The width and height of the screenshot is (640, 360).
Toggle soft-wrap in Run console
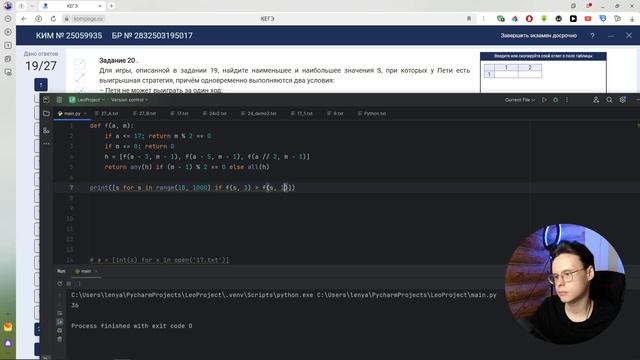(60, 313)
